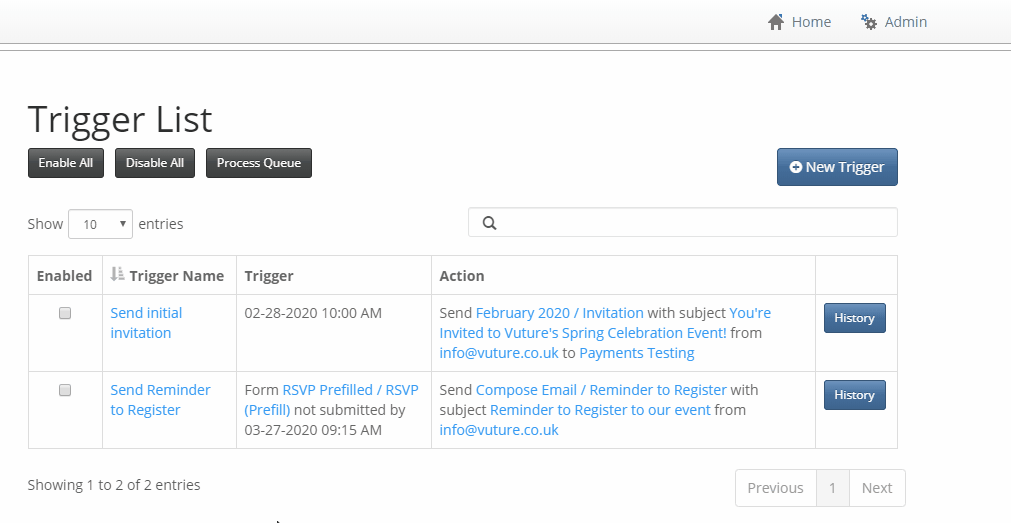
Task: Open the Home menu item
Action: 800,22
